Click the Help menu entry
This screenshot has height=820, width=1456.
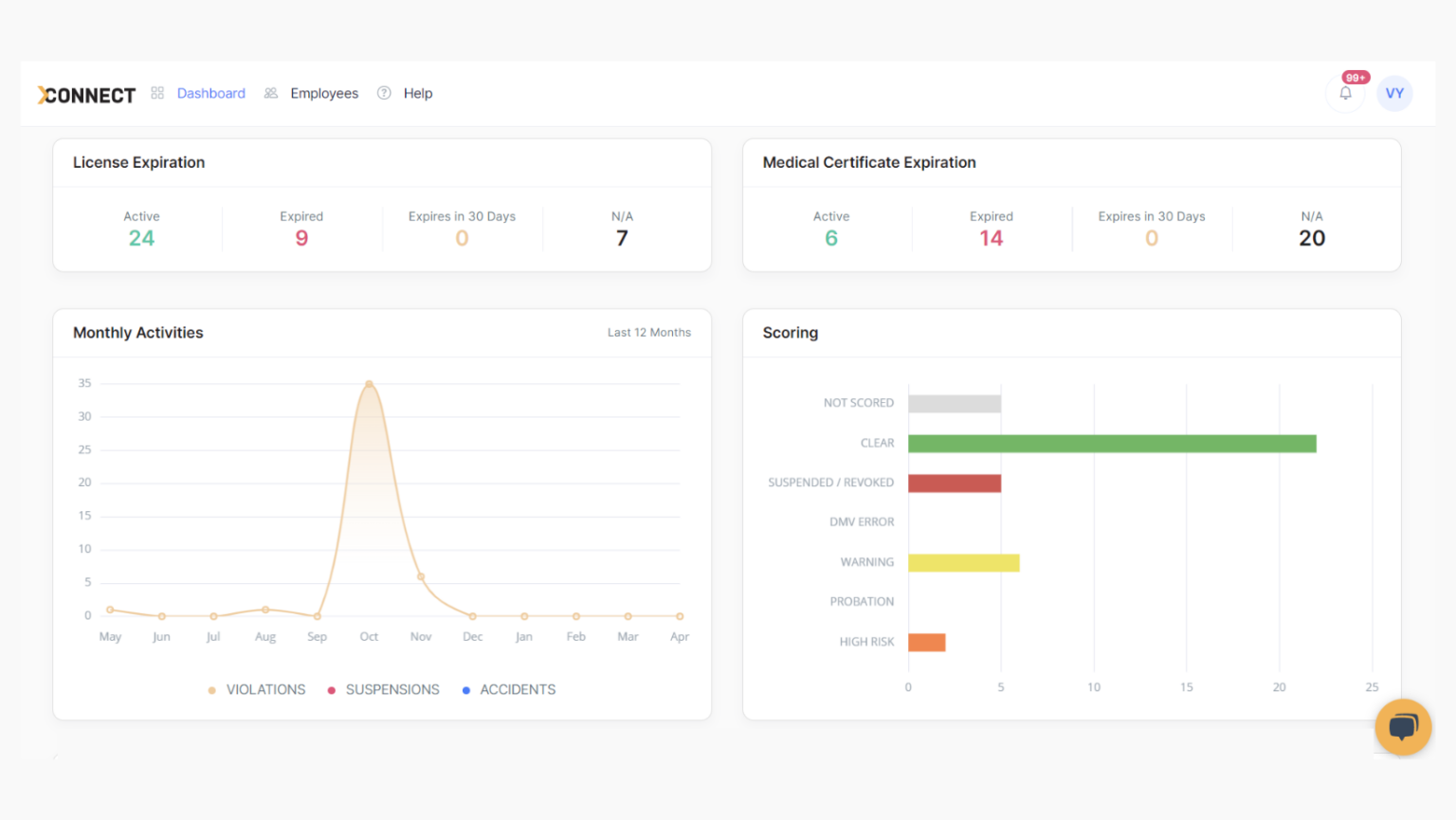pos(418,93)
